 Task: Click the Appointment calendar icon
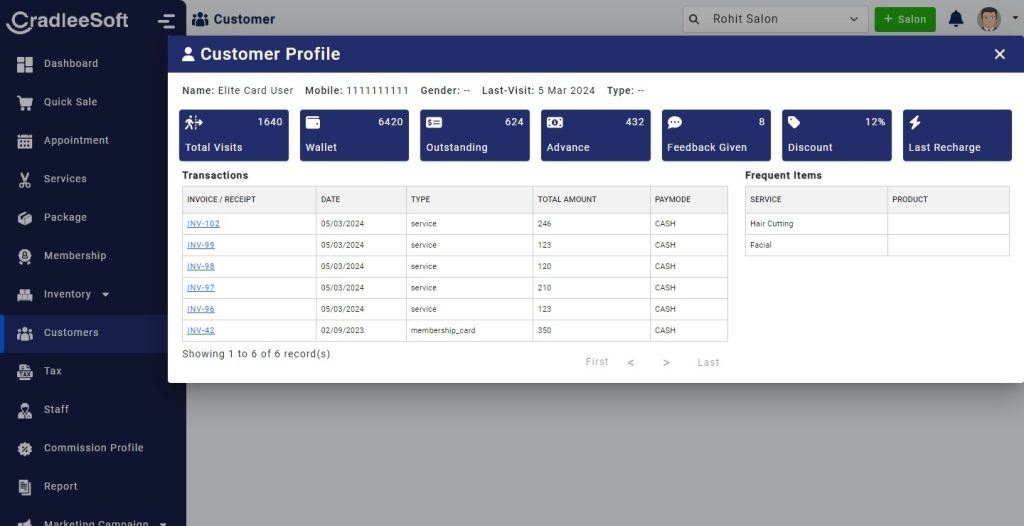point(25,141)
